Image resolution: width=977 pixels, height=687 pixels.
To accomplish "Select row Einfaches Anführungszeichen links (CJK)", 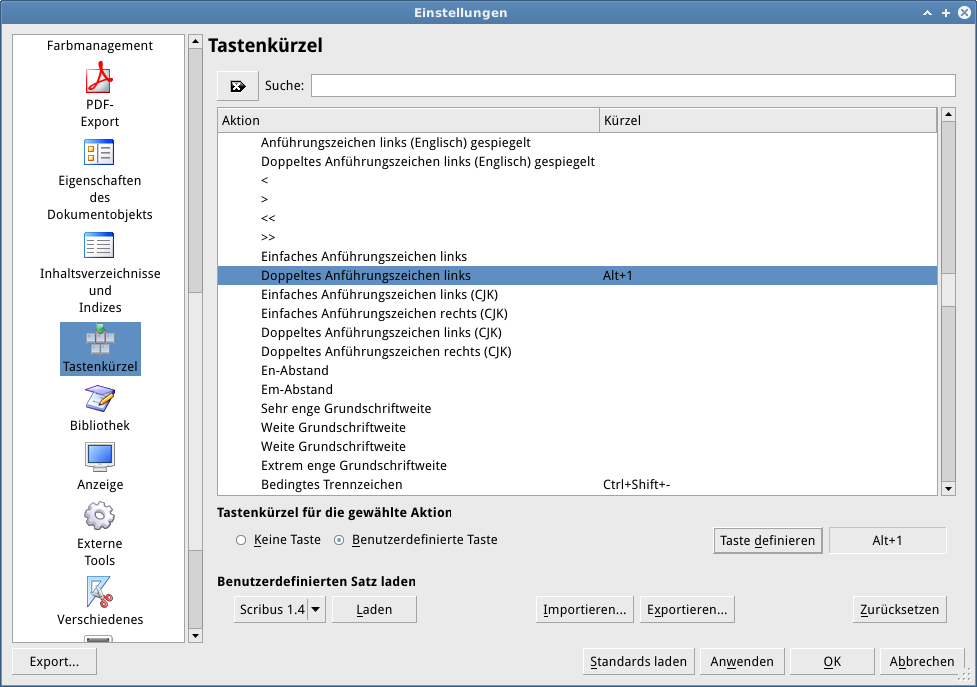I will (577, 295).
